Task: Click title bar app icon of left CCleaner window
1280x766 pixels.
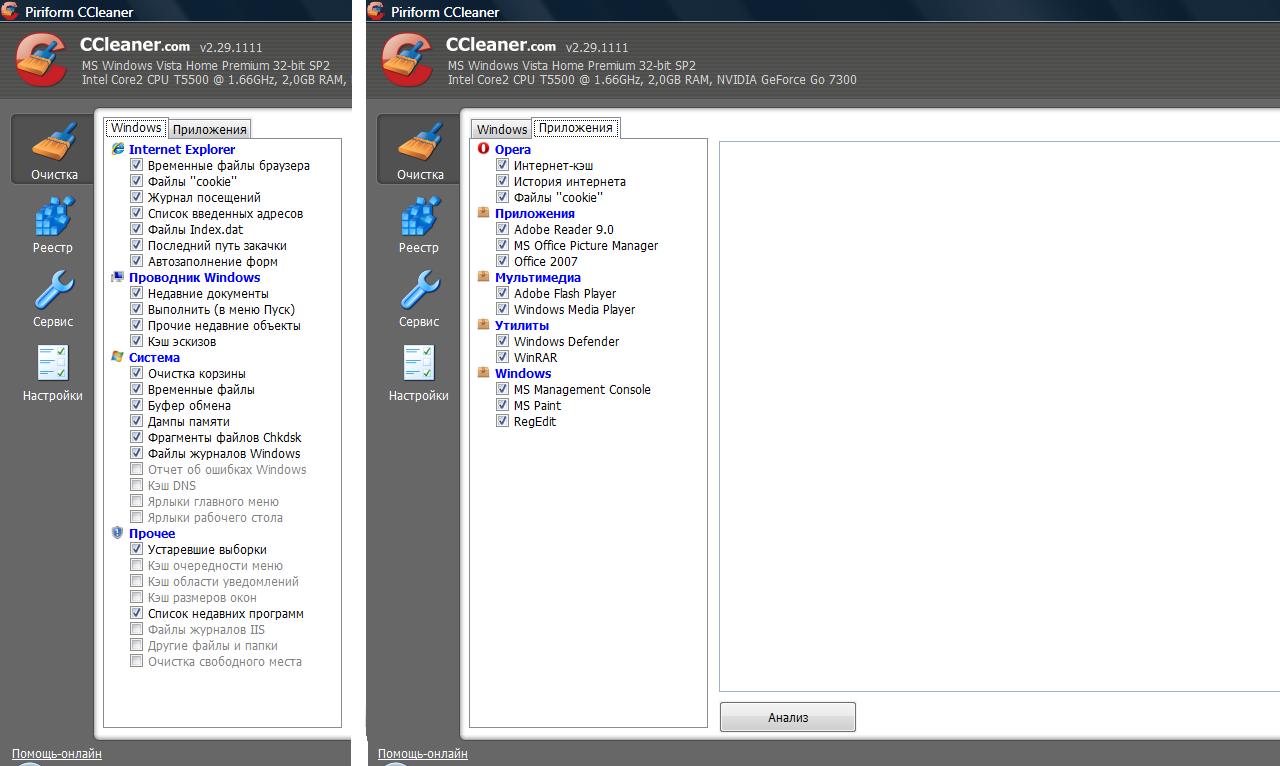Action: [10, 11]
